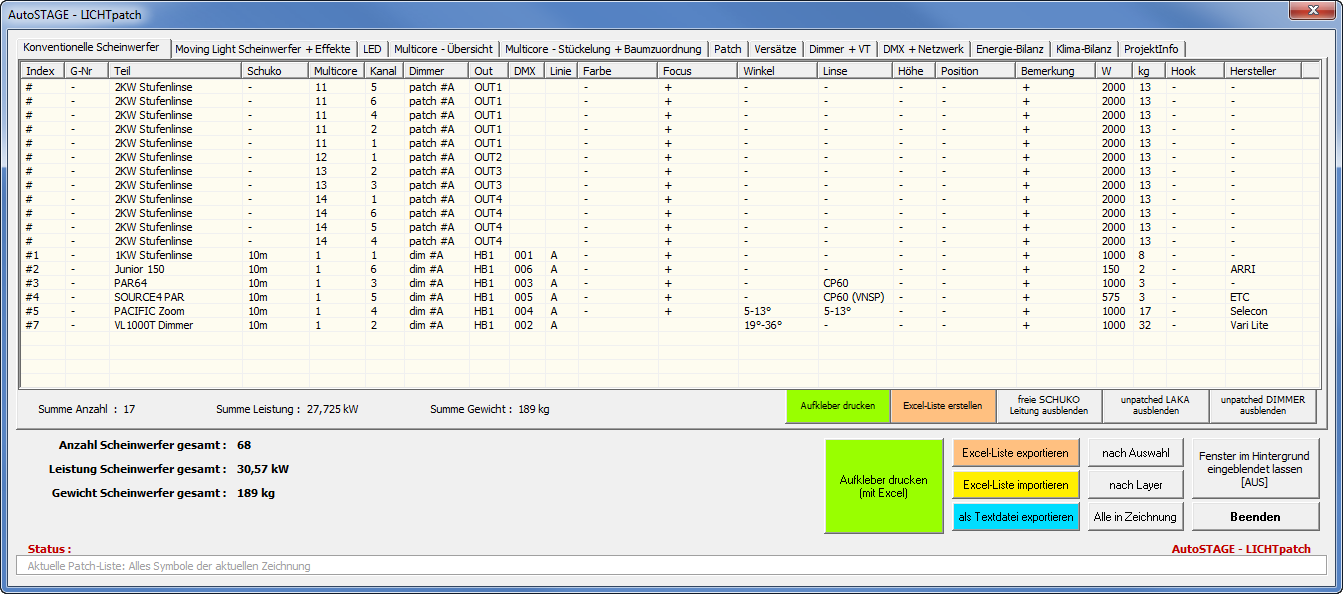Open the LED tab
Image resolution: width=1343 pixels, height=594 pixels.
(372, 49)
